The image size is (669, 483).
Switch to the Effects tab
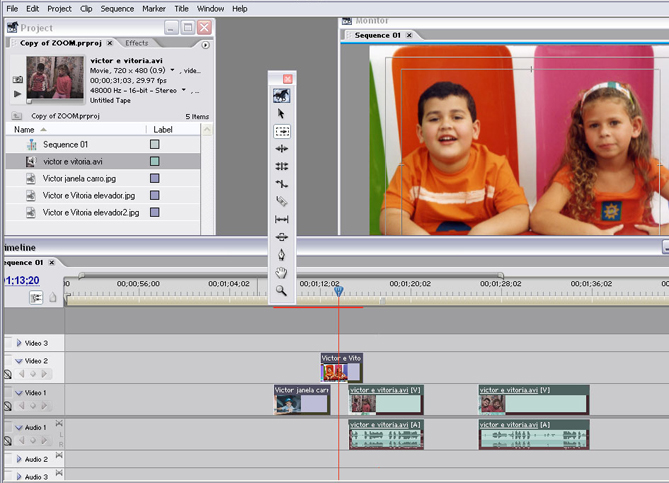click(136, 43)
